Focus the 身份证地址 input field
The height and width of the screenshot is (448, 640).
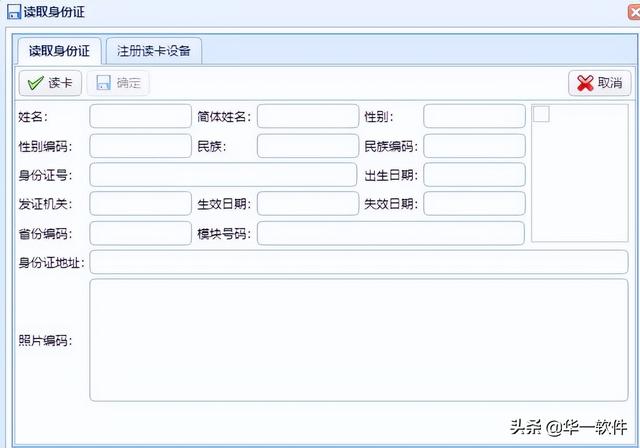tap(359, 262)
